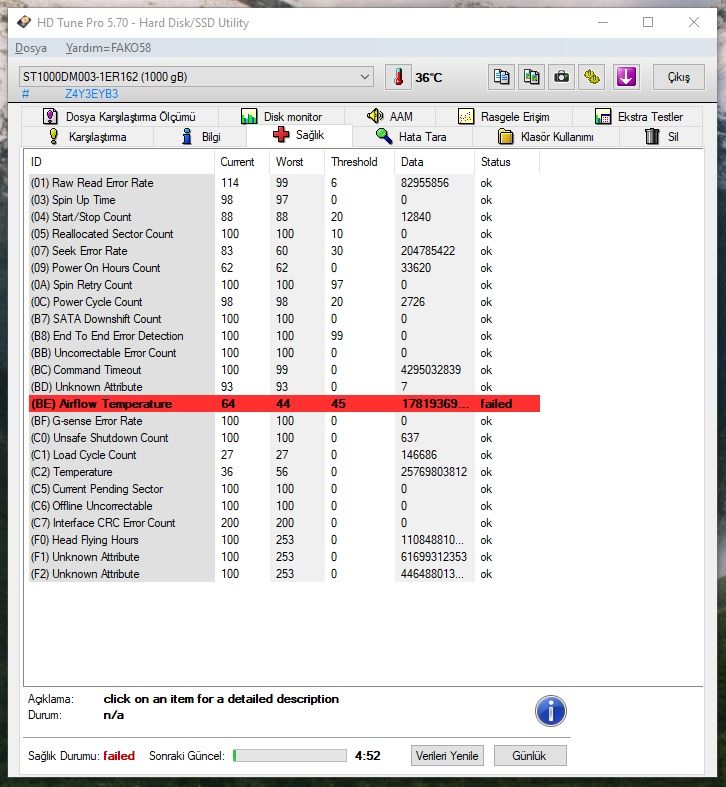The width and height of the screenshot is (726, 787).
Task: Select the Interface CRC Error Count row
Action: coord(284,523)
